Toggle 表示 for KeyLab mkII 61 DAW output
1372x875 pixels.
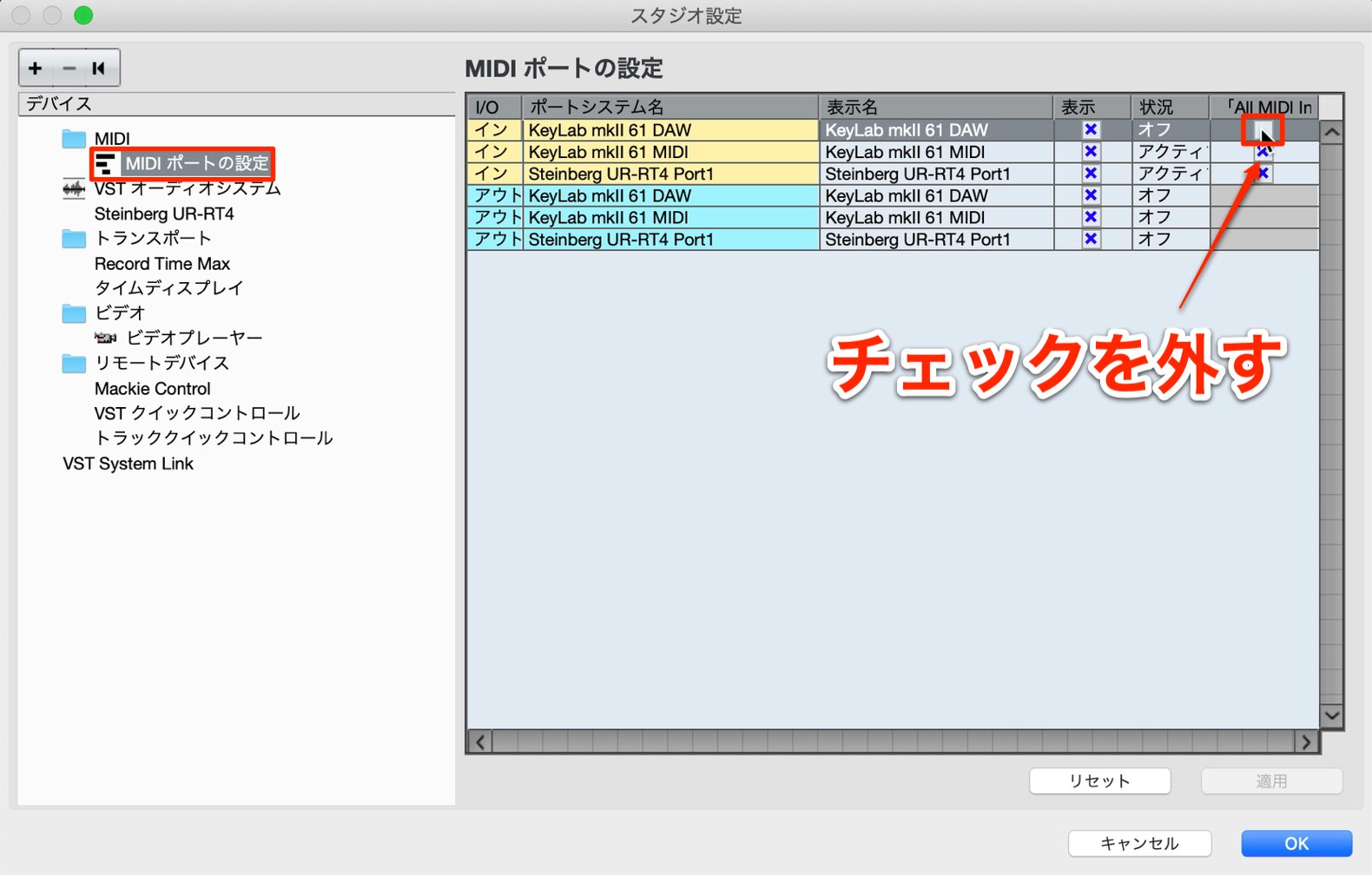1091,195
